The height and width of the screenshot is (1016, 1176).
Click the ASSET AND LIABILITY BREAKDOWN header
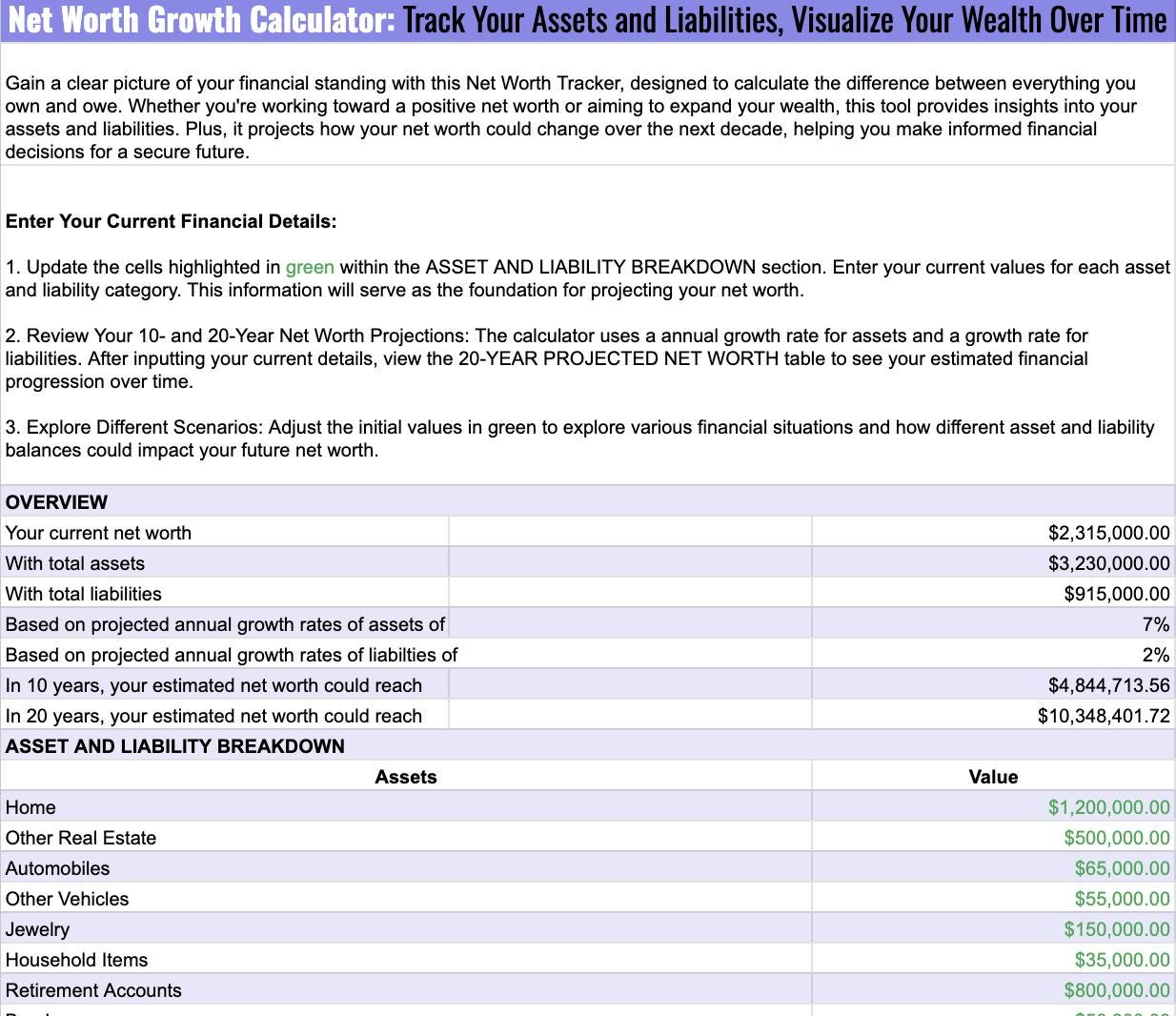coord(175,746)
